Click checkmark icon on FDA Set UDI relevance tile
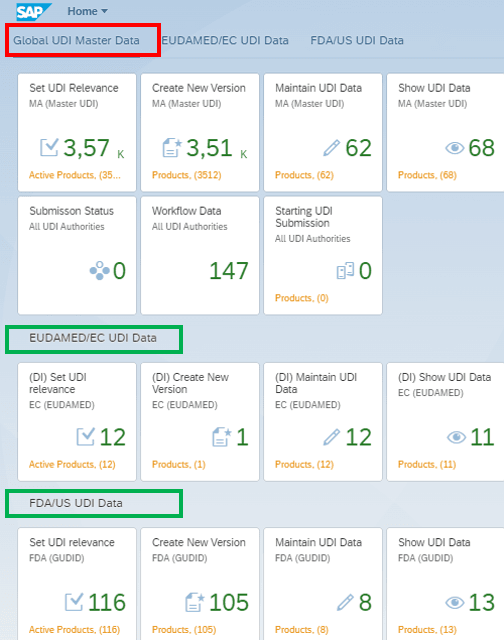 (x=74, y=602)
